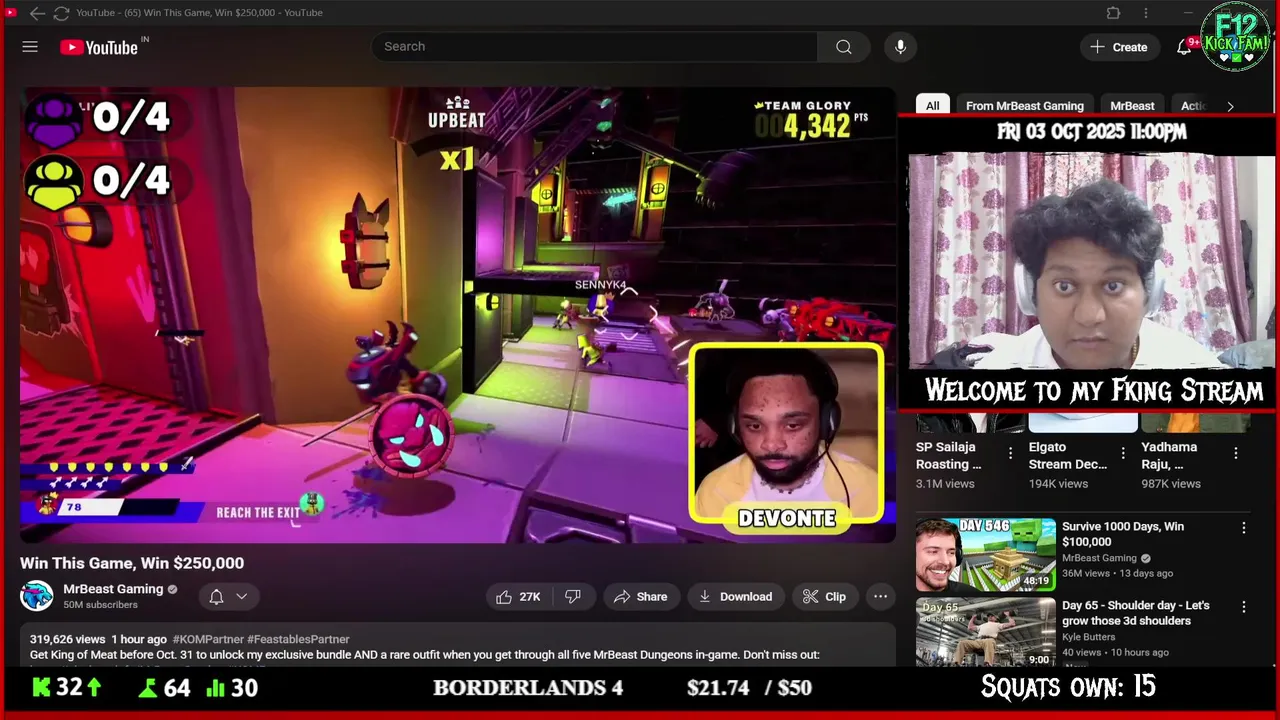Open options for Day 65 Shoulder day video
This screenshot has height=720, width=1280.
pyautogui.click(x=1244, y=607)
